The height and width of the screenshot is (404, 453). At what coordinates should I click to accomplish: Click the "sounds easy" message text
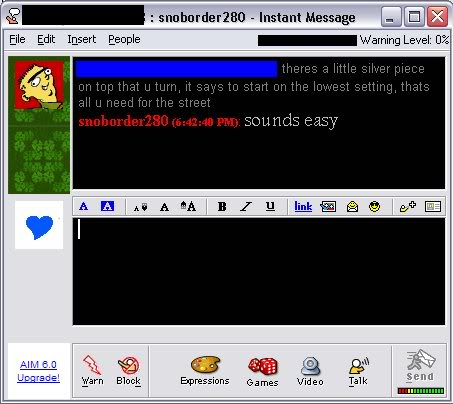tap(291, 121)
